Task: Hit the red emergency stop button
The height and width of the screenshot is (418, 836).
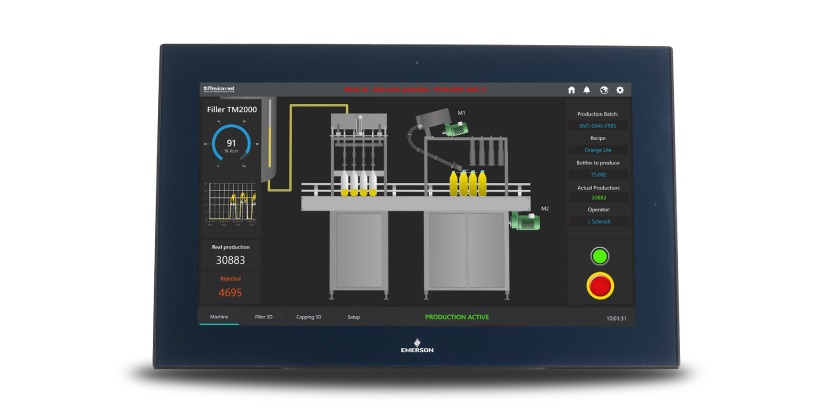Action: 600,286
